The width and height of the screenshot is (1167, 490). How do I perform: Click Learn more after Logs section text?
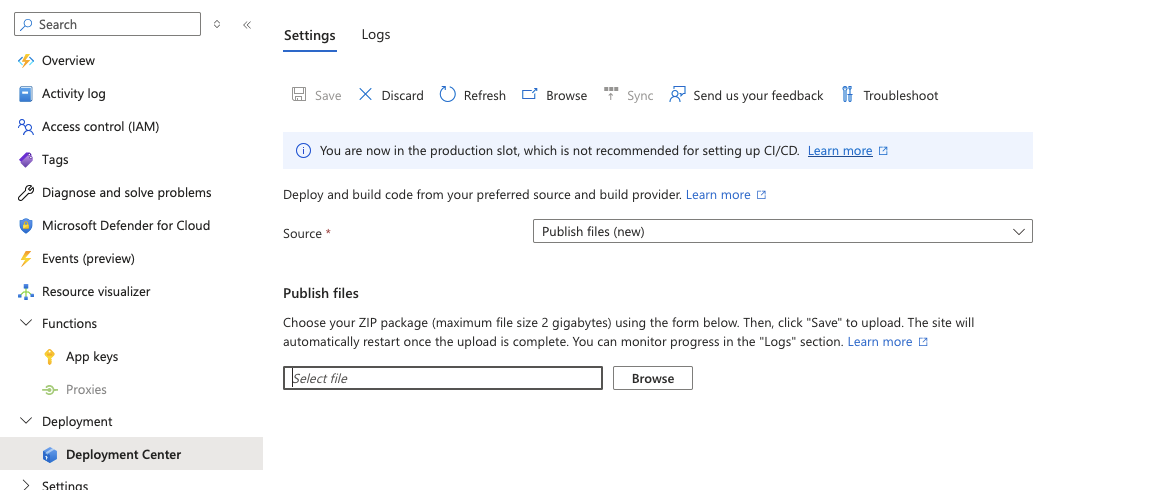[x=880, y=342]
